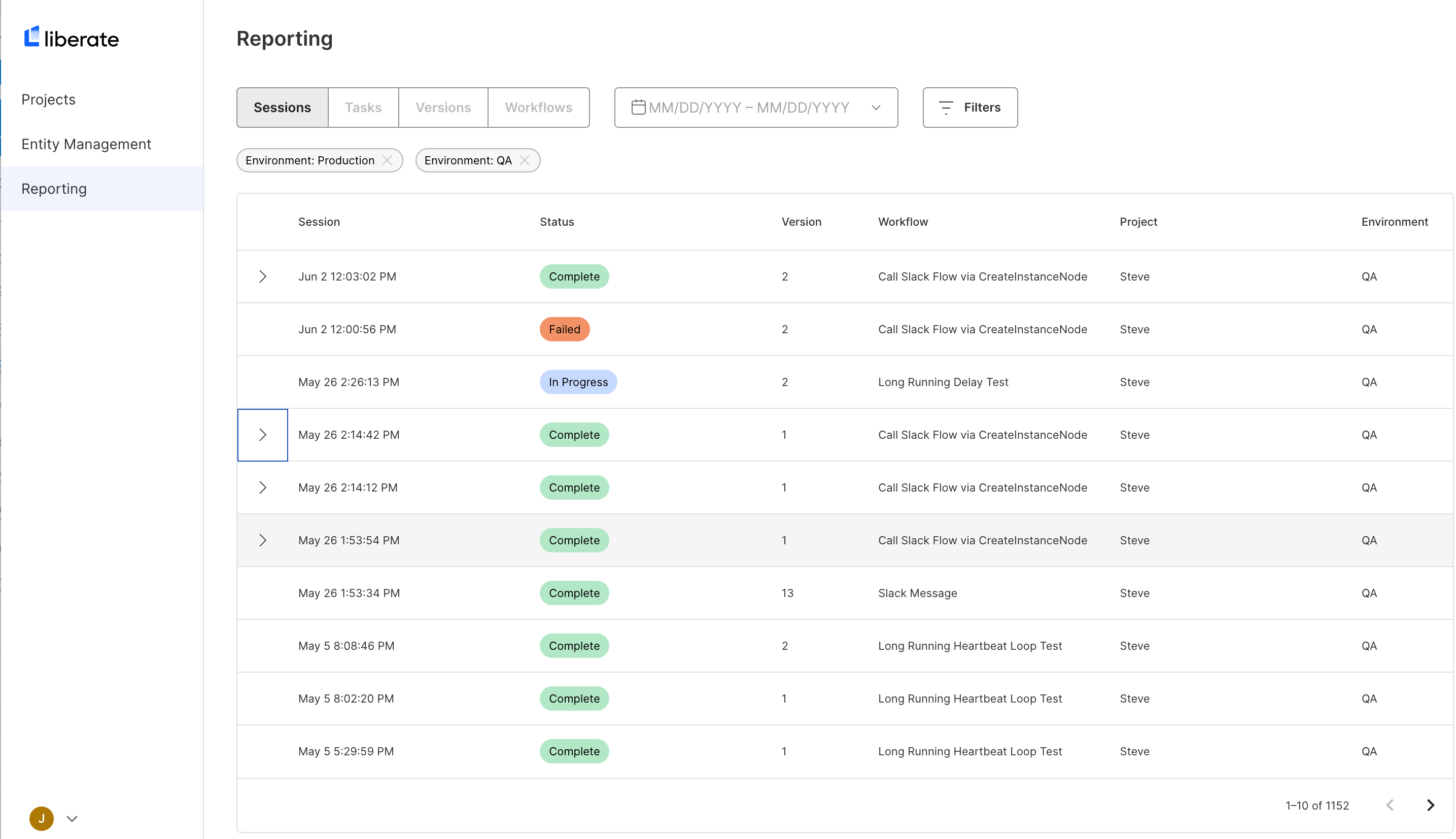Click the Liberate logo icon
Screen dimensions: 1456x839
[x=31, y=37]
